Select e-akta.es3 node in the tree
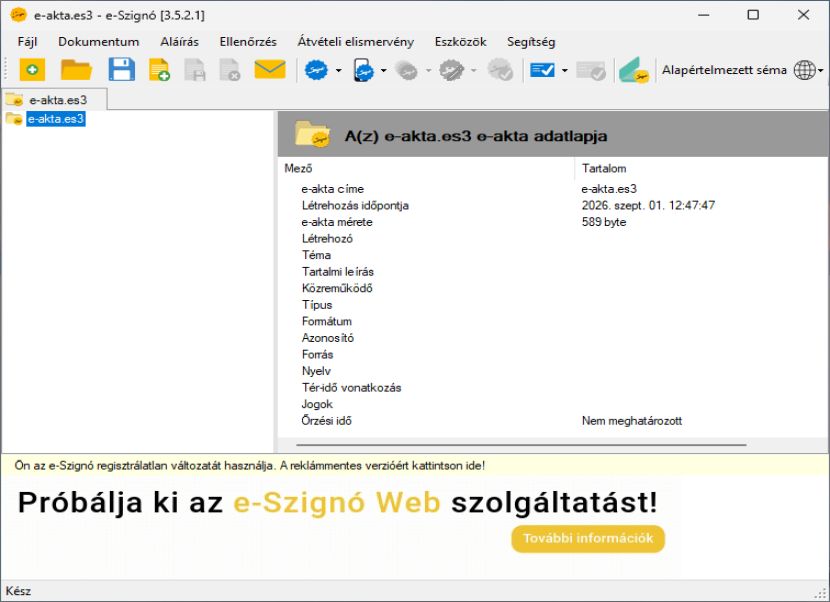This screenshot has width=830, height=602. point(56,119)
